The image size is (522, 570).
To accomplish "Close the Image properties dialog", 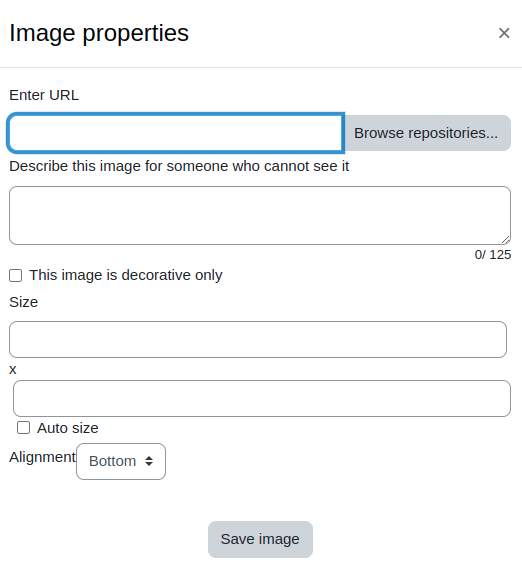I will point(504,33).
